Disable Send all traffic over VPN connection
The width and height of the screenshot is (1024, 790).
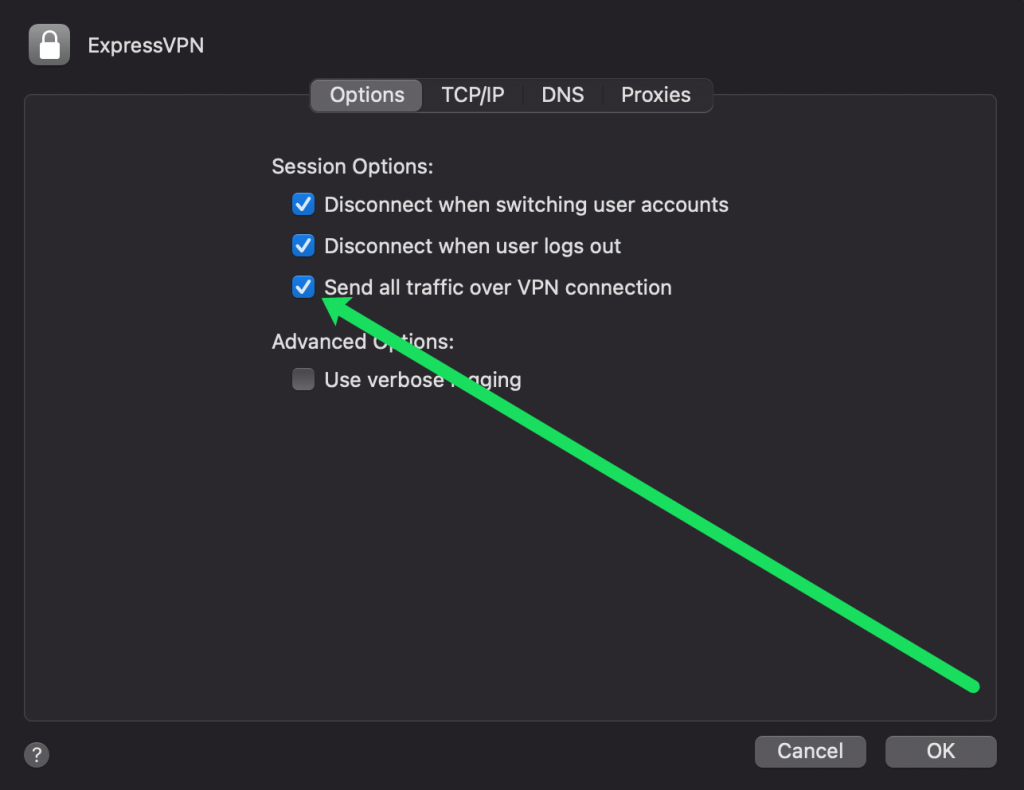click(303, 287)
